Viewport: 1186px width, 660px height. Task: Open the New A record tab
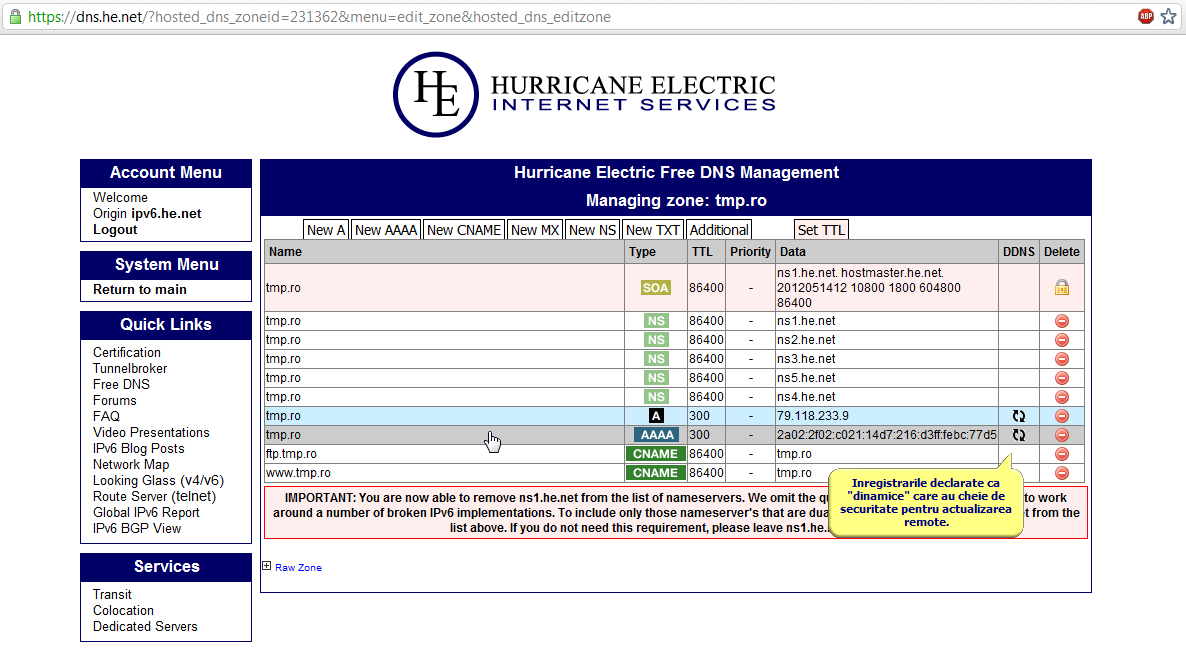point(325,230)
